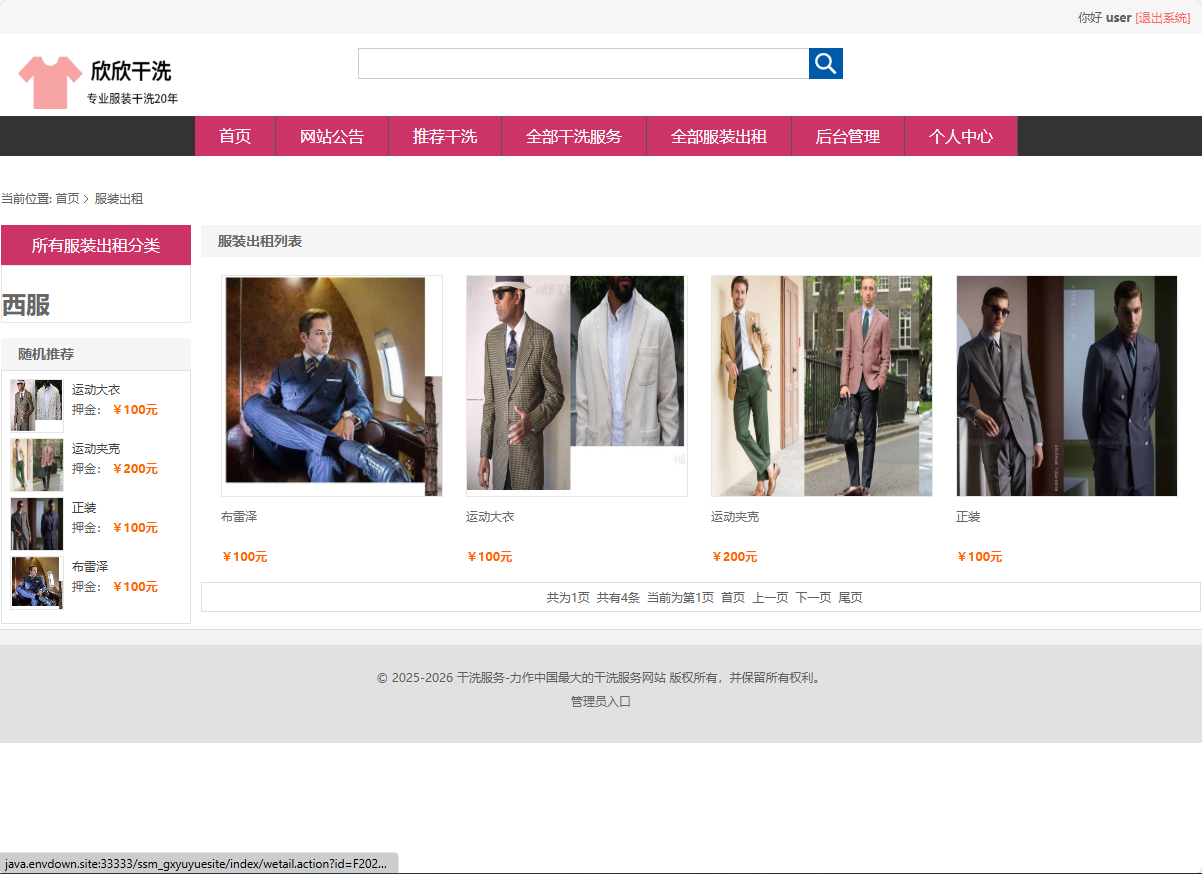Select 全部干洗服务 in the navigation bar

click(x=574, y=137)
